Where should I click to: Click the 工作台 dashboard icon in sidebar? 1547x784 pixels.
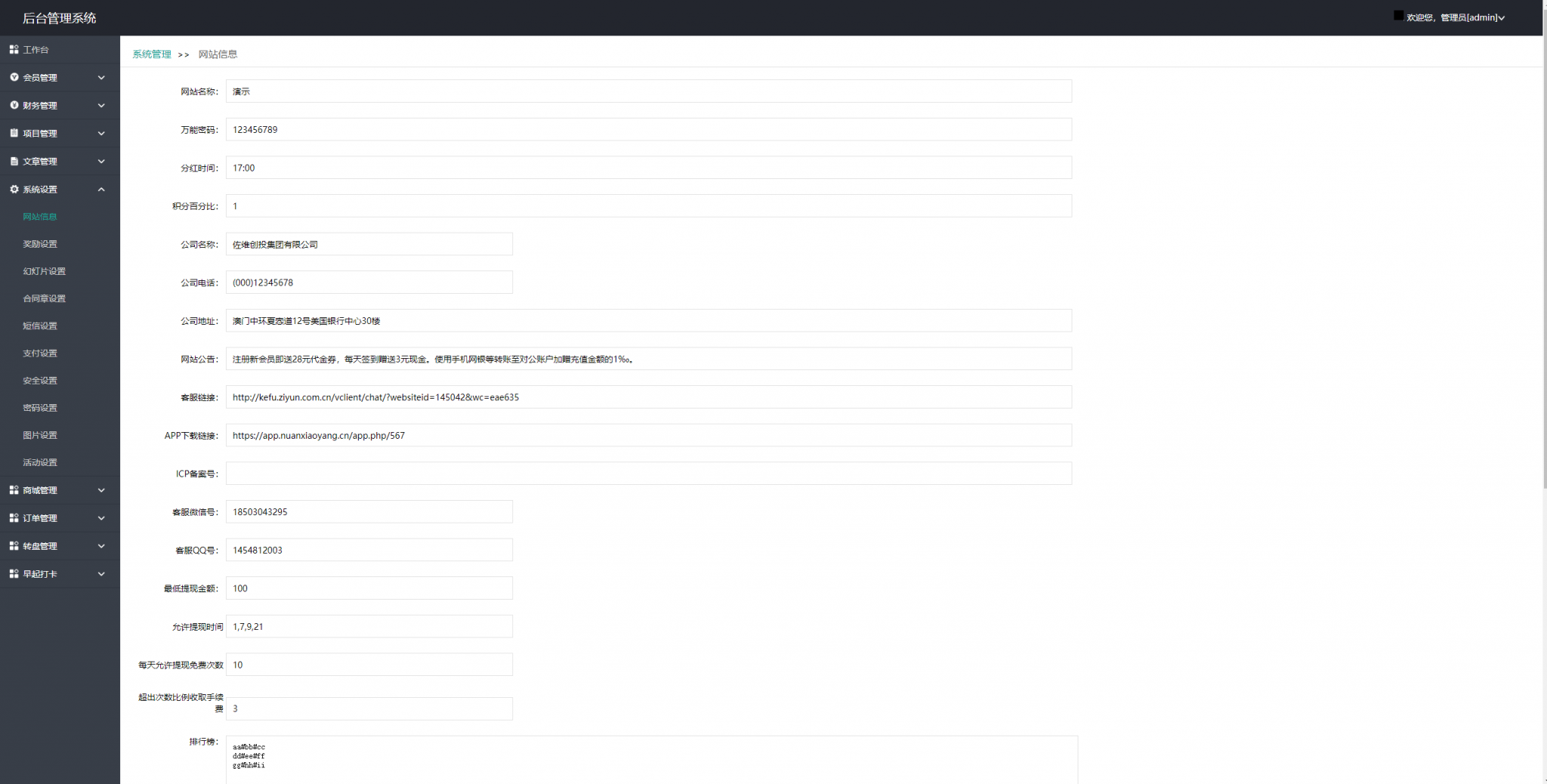14,50
